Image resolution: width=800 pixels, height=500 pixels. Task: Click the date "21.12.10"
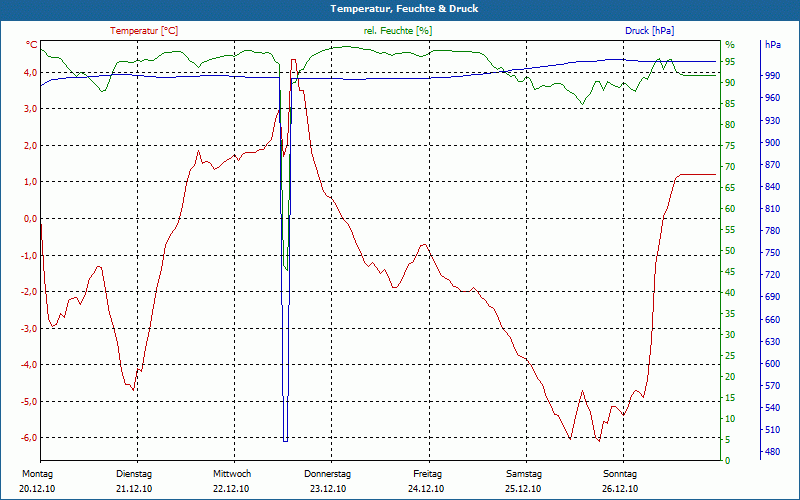(134, 489)
